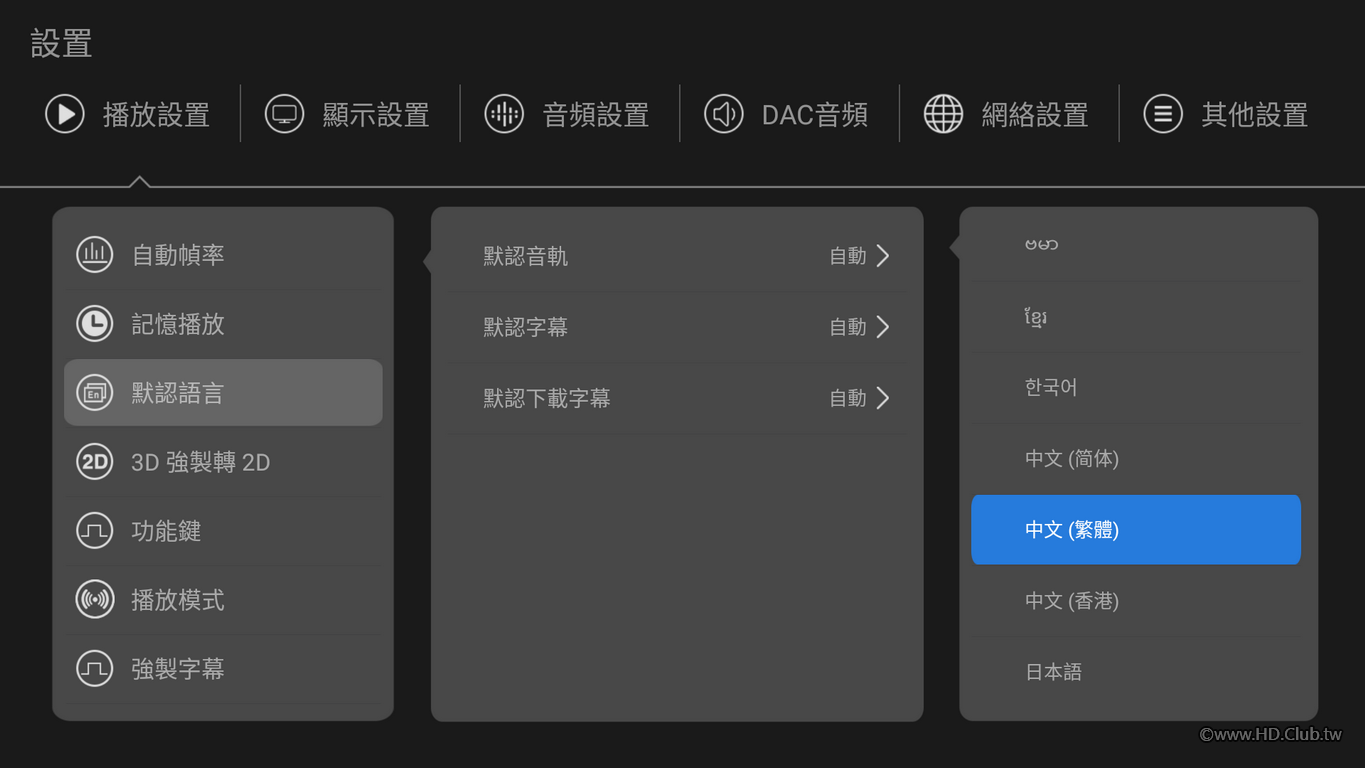
Task: Click the 2D icon for 3D 強製轉 2D
Action: 95,462
